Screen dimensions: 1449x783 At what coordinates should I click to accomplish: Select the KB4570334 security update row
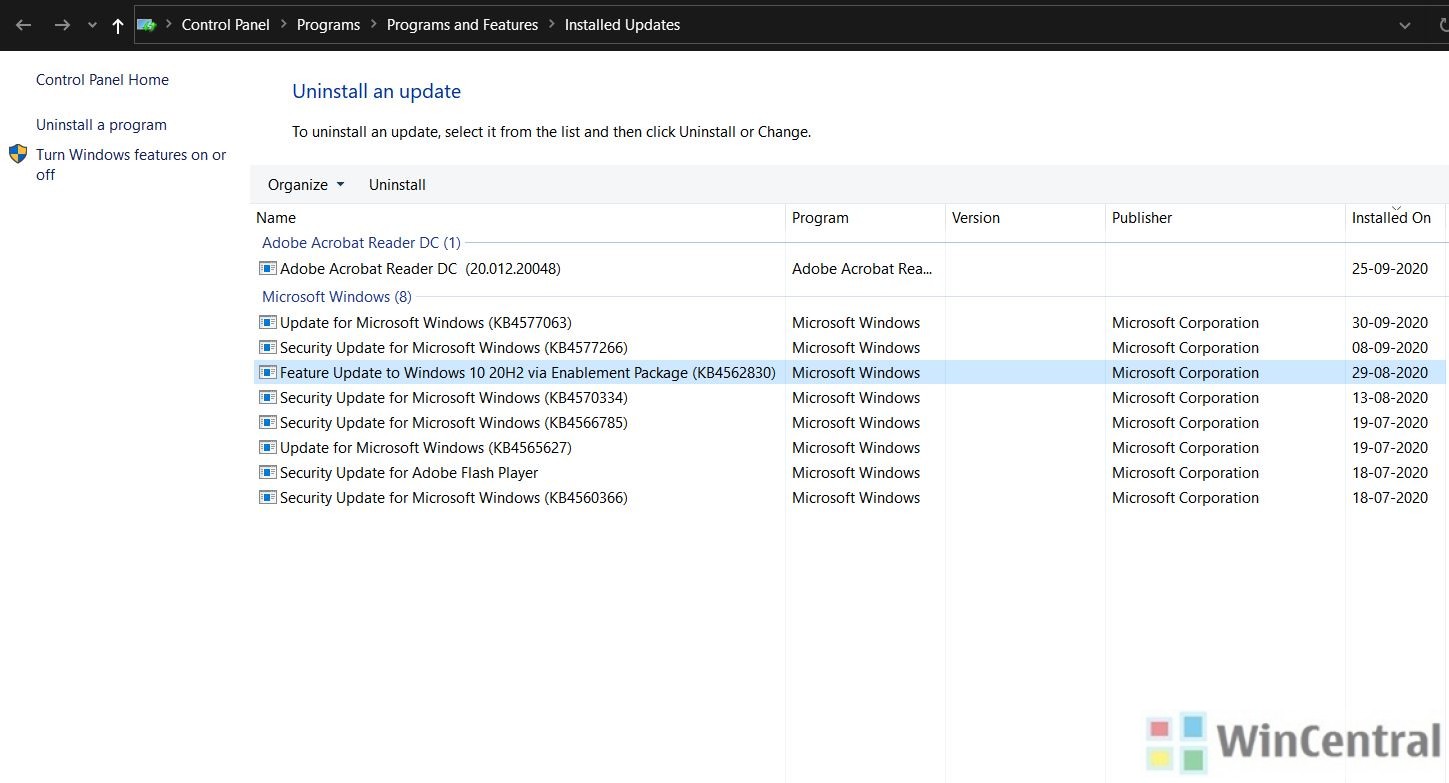pyautogui.click(x=453, y=397)
